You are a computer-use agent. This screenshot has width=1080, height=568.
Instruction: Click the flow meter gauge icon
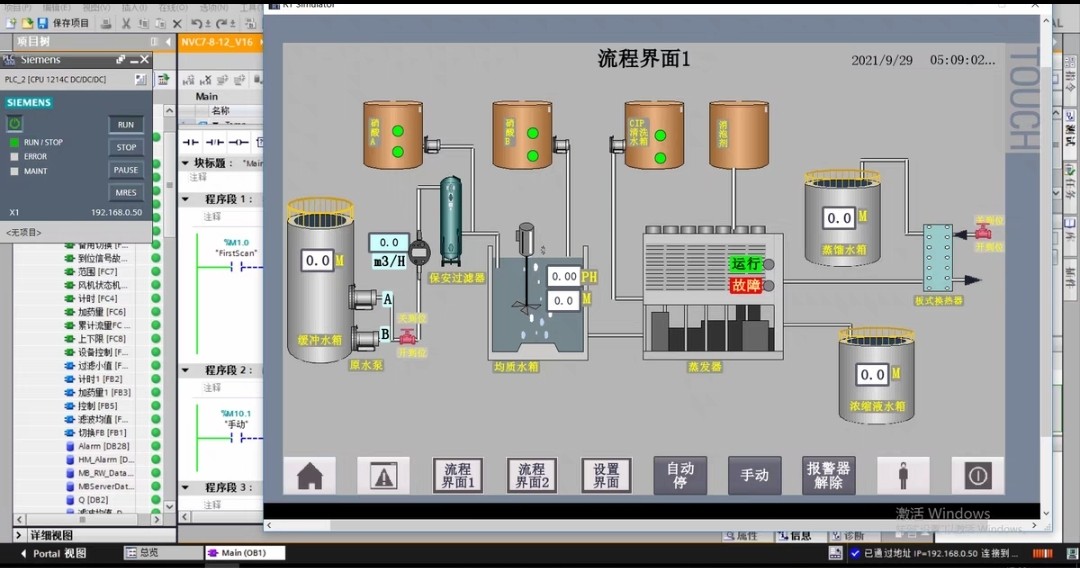[419, 252]
